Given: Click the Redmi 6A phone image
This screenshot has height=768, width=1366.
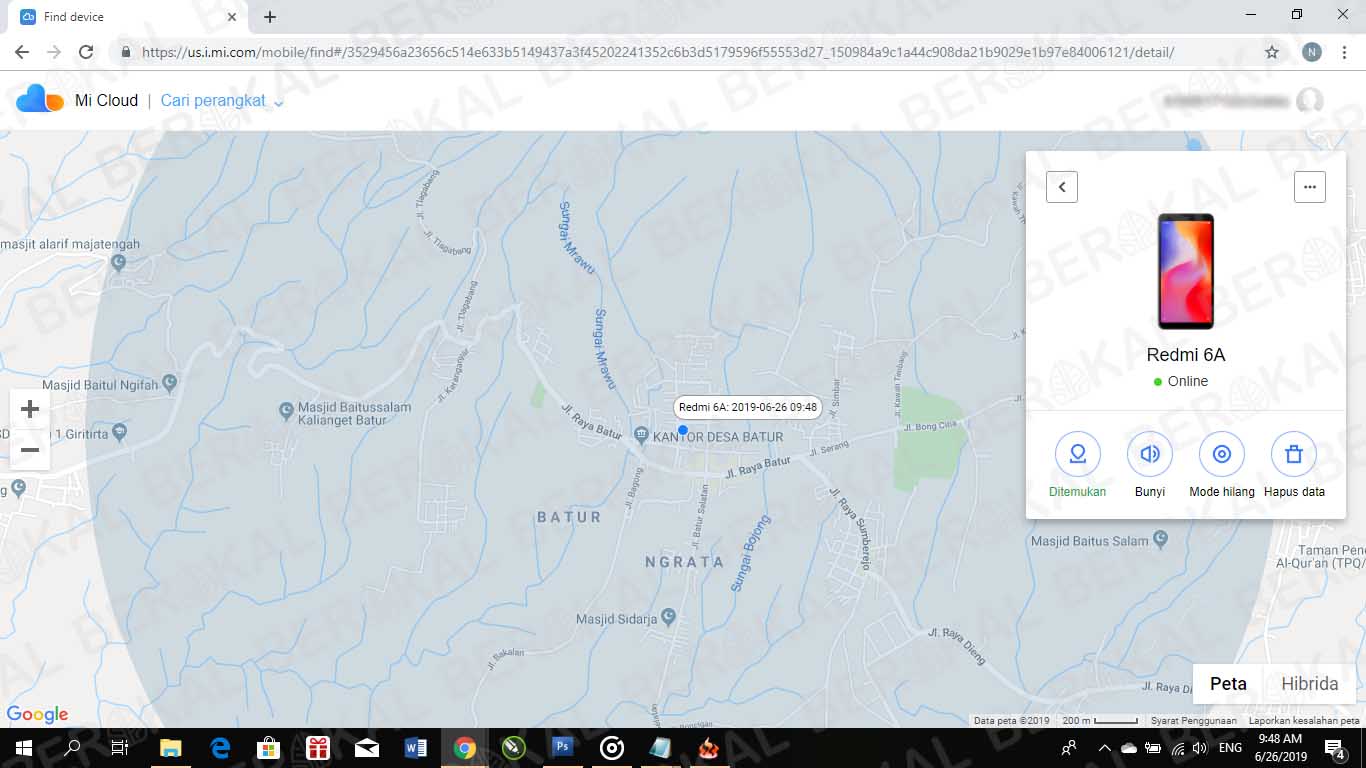Looking at the screenshot, I should point(1186,271).
